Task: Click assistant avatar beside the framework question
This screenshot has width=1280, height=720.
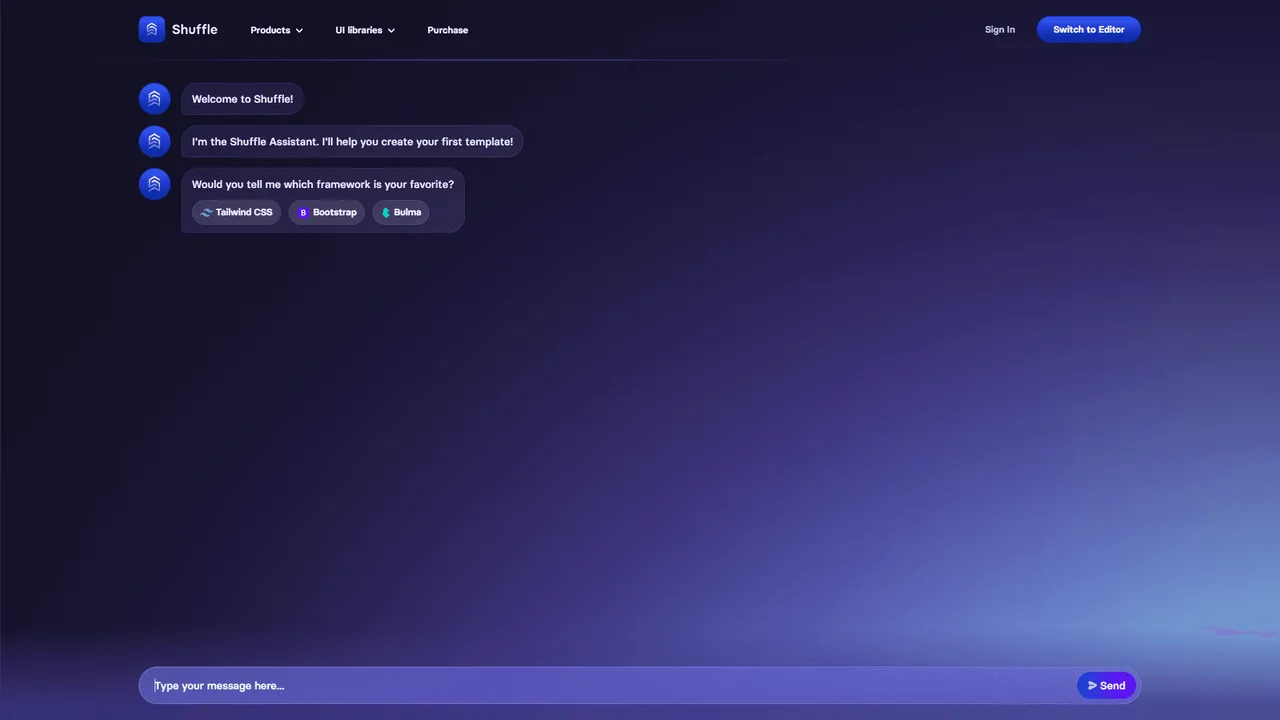Action: click(x=155, y=184)
